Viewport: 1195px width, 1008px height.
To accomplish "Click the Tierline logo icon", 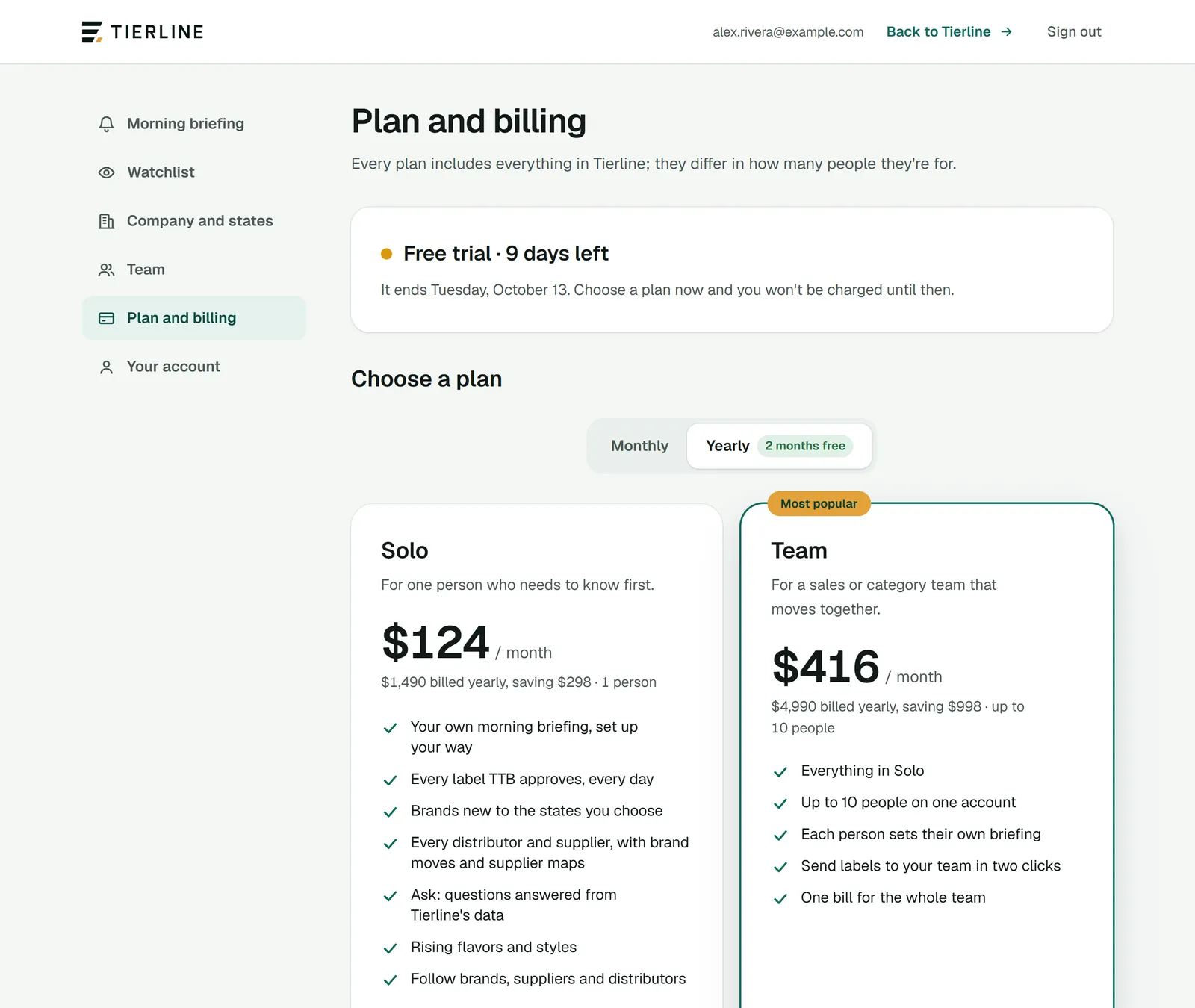I will [92, 32].
